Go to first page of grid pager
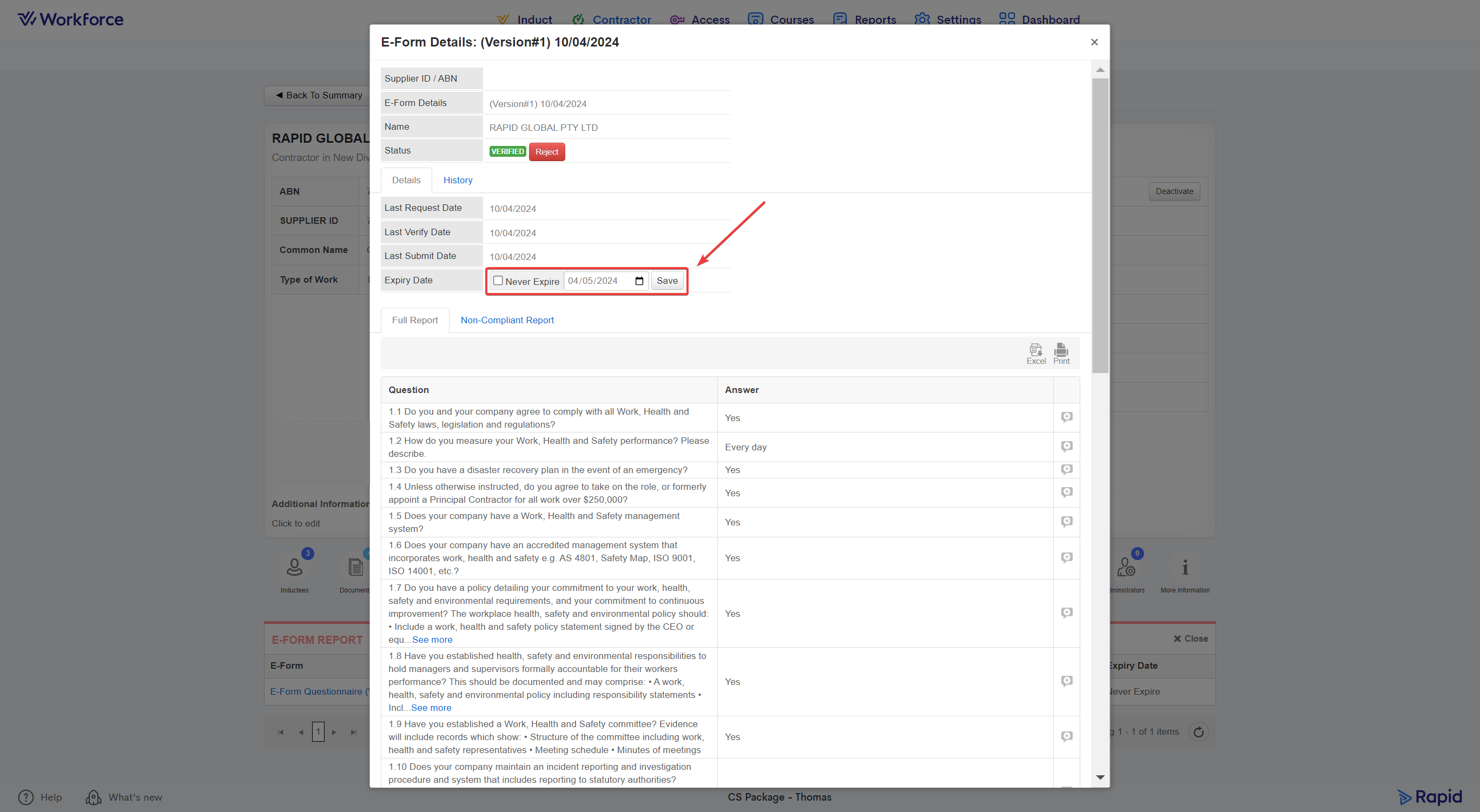This screenshot has height=812, width=1480. click(280, 732)
